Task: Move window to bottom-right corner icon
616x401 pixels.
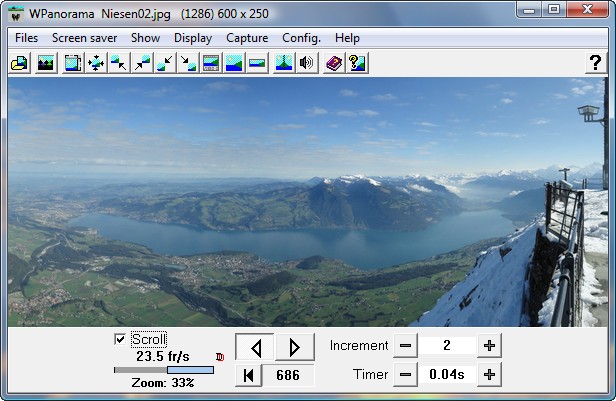Action: tap(188, 63)
